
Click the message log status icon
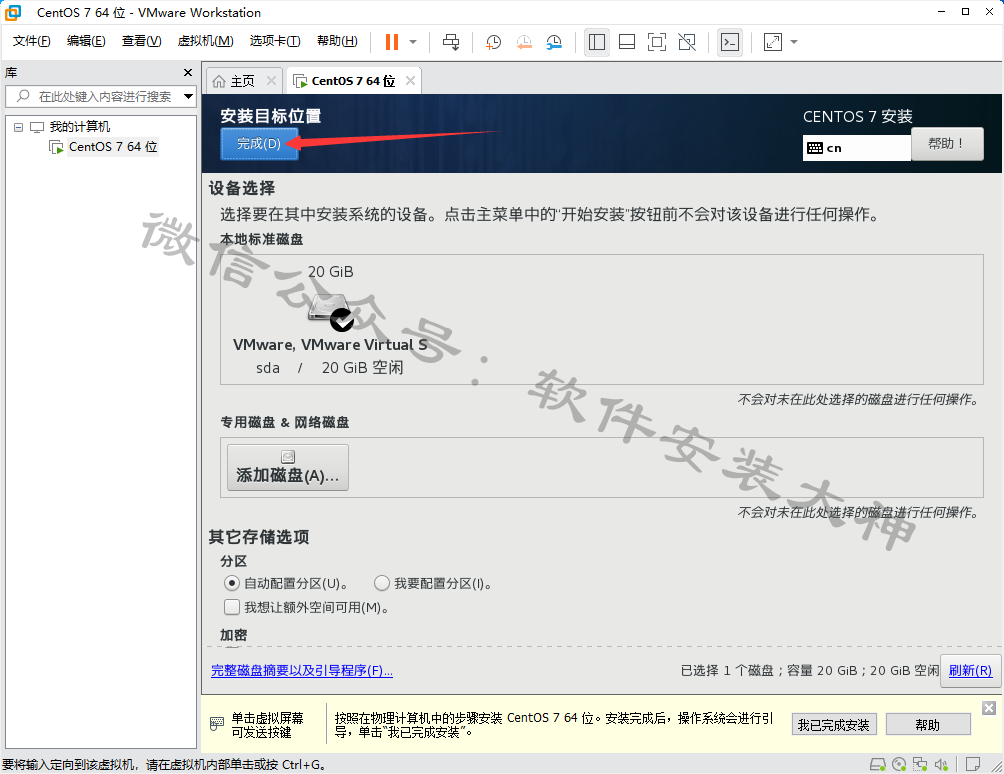[x=973, y=764]
